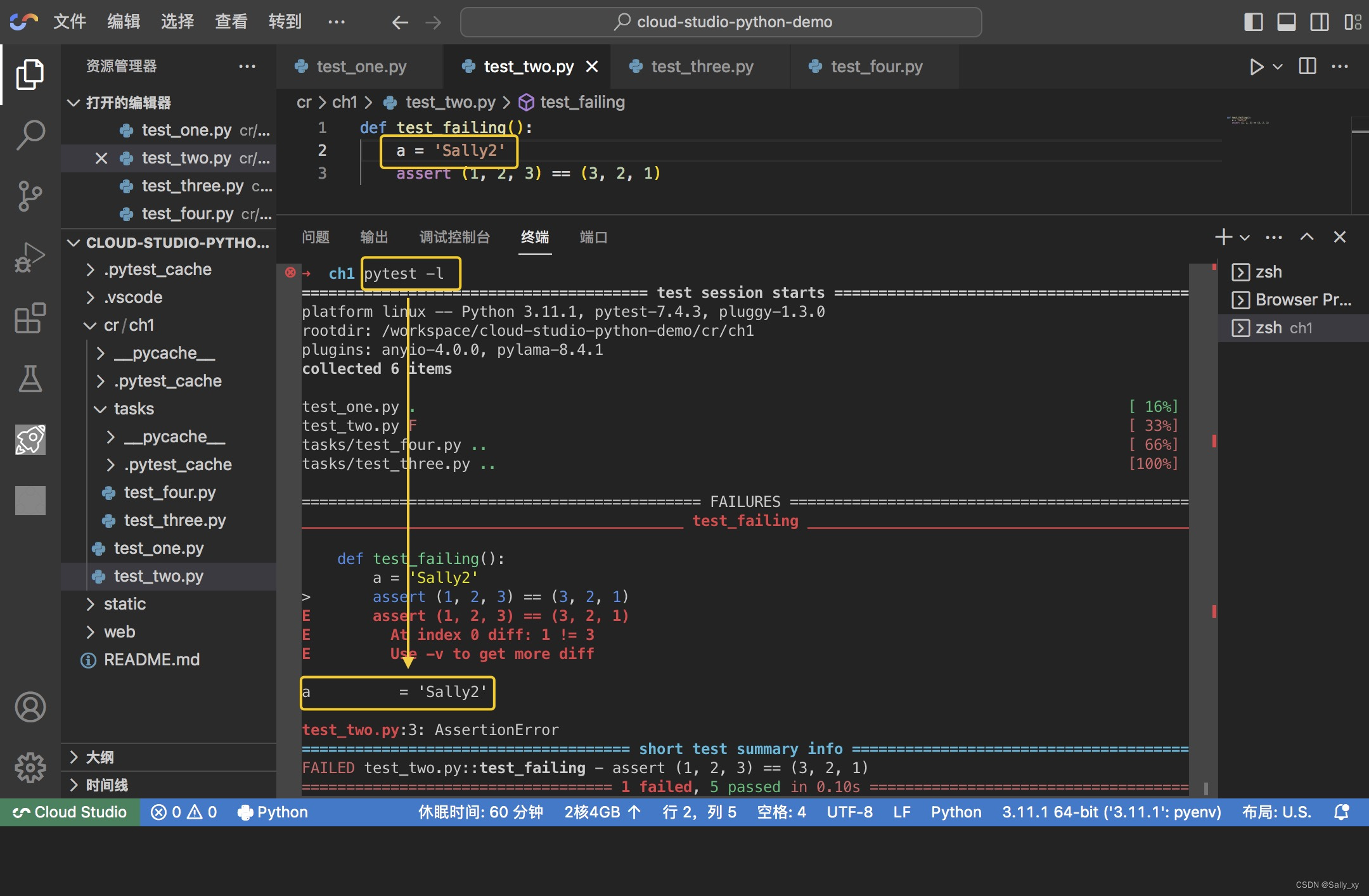The image size is (1369, 896).
Task: Open the Accounts icon
Action: [30, 707]
